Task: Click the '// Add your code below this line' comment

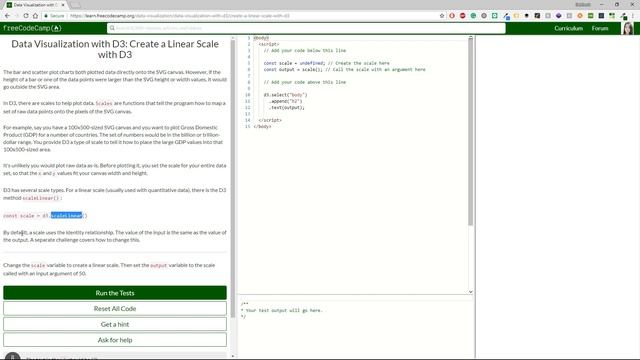Action: pos(304,51)
